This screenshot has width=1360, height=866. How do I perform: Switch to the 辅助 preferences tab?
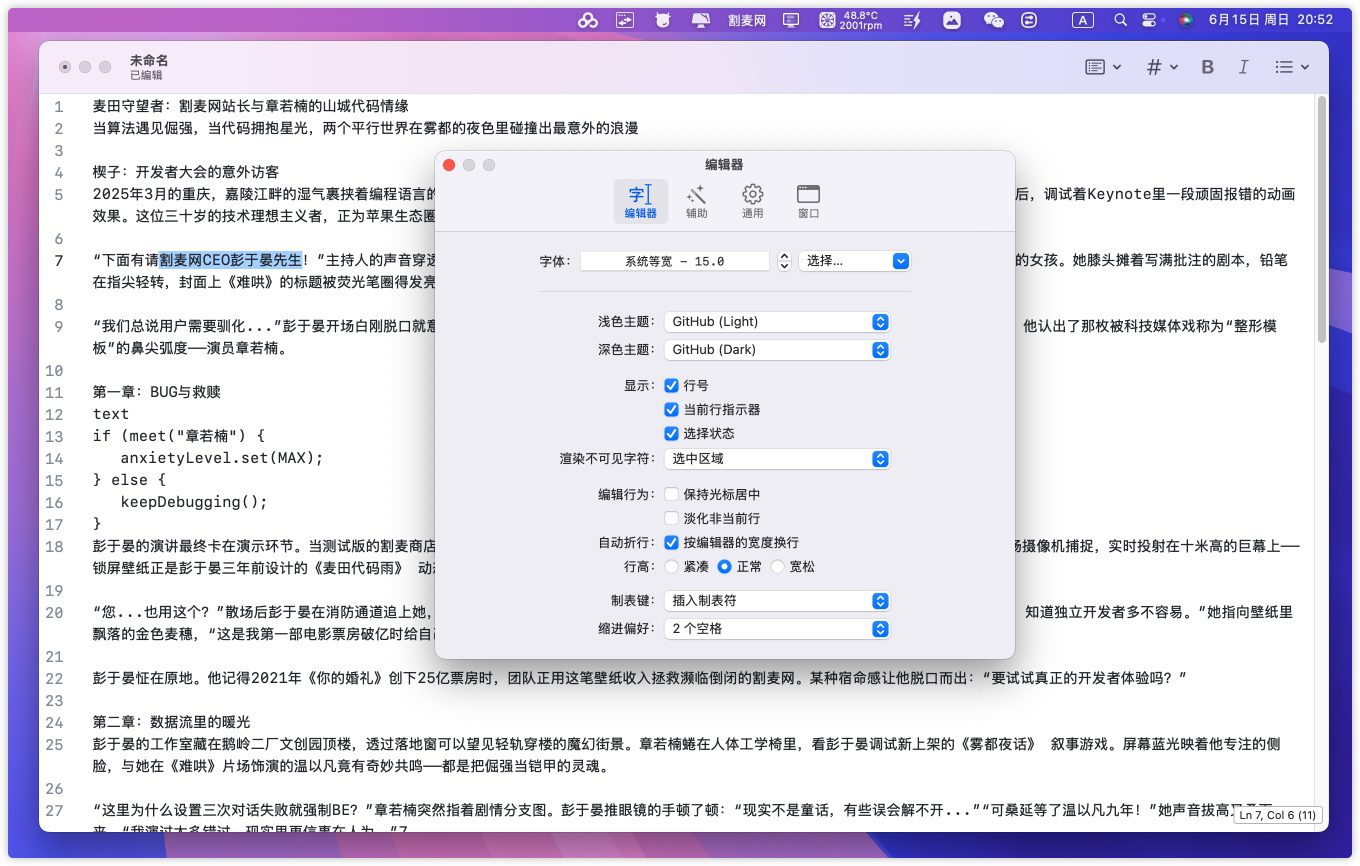696,201
